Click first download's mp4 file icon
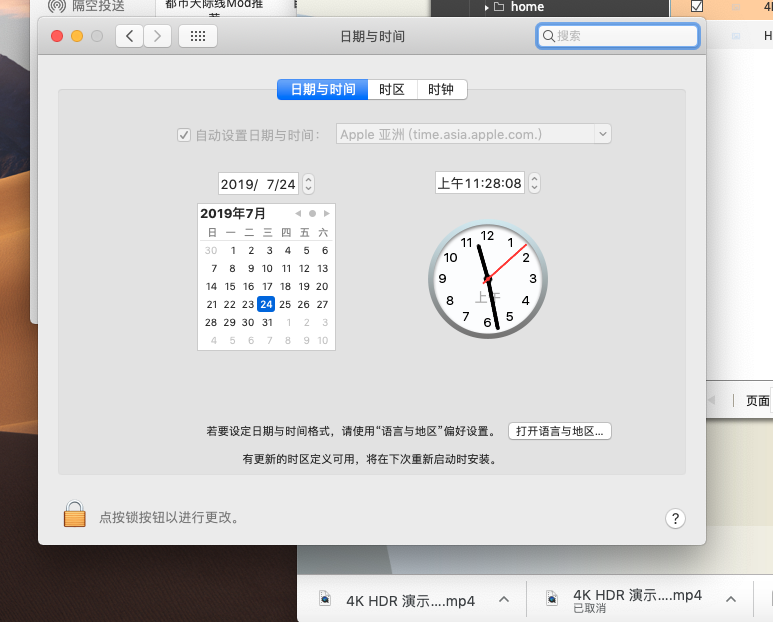 point(325,598)
